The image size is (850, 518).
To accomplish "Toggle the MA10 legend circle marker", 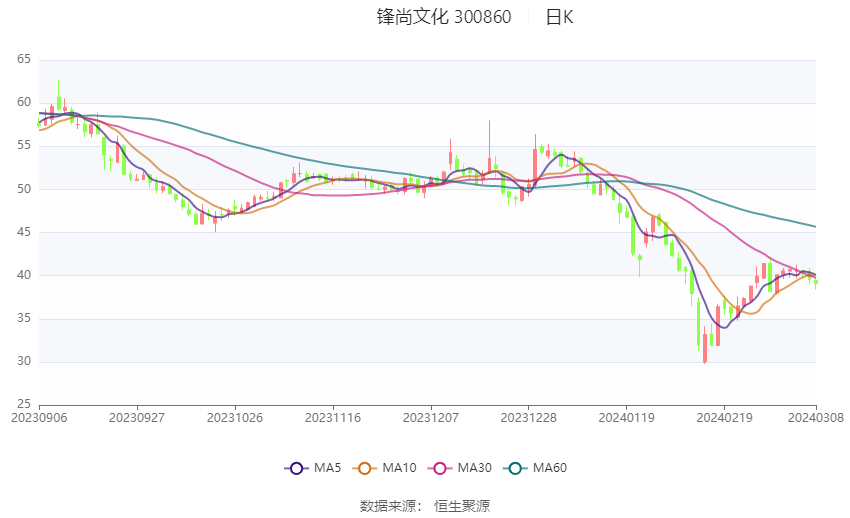I will 364,468.
